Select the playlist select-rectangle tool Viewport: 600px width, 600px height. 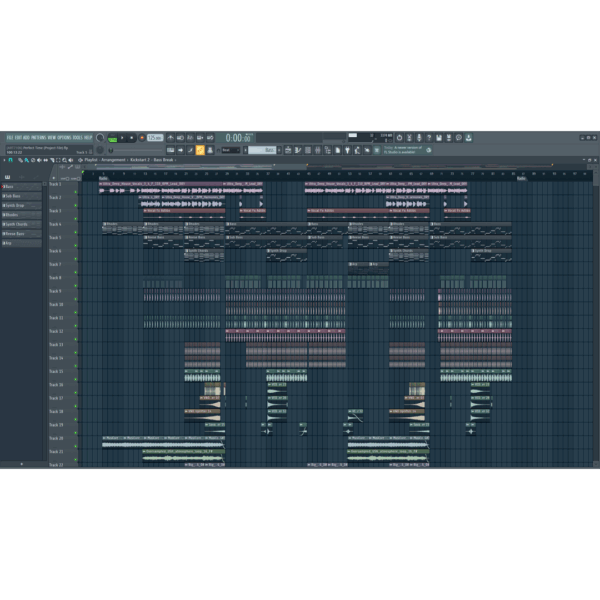pyautogui.click(x=58, y=160)
